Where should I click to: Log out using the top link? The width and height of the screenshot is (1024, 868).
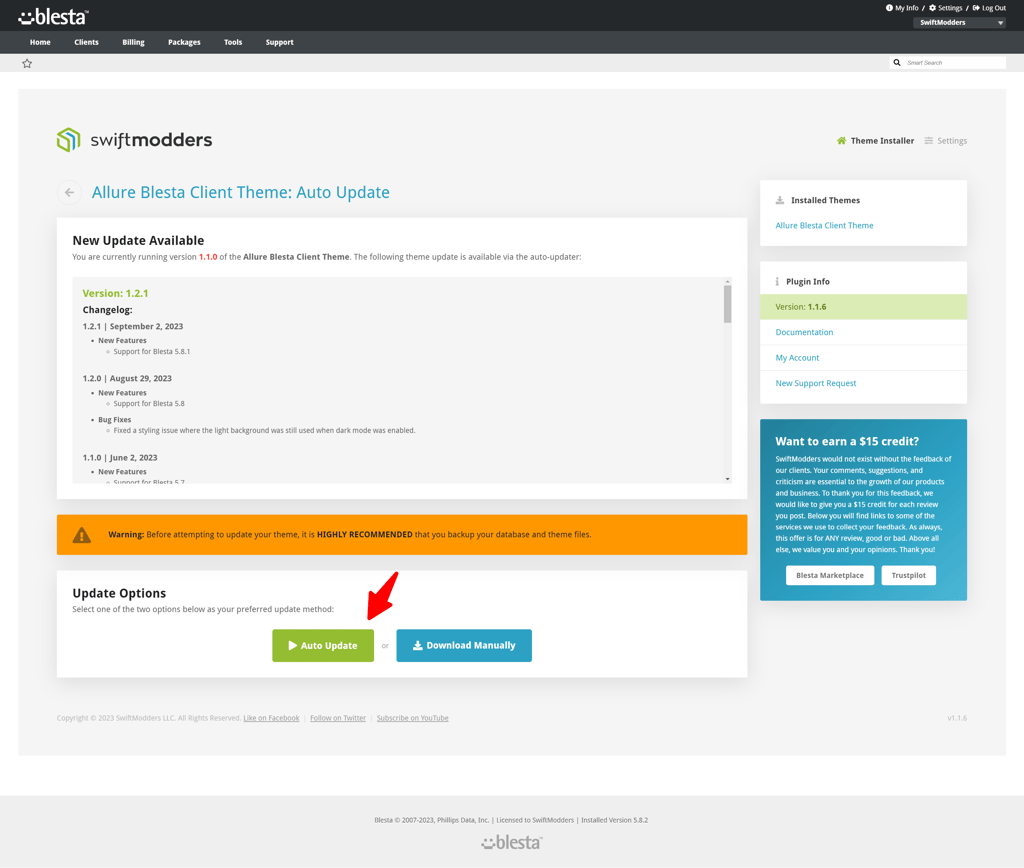pos(989,8)
